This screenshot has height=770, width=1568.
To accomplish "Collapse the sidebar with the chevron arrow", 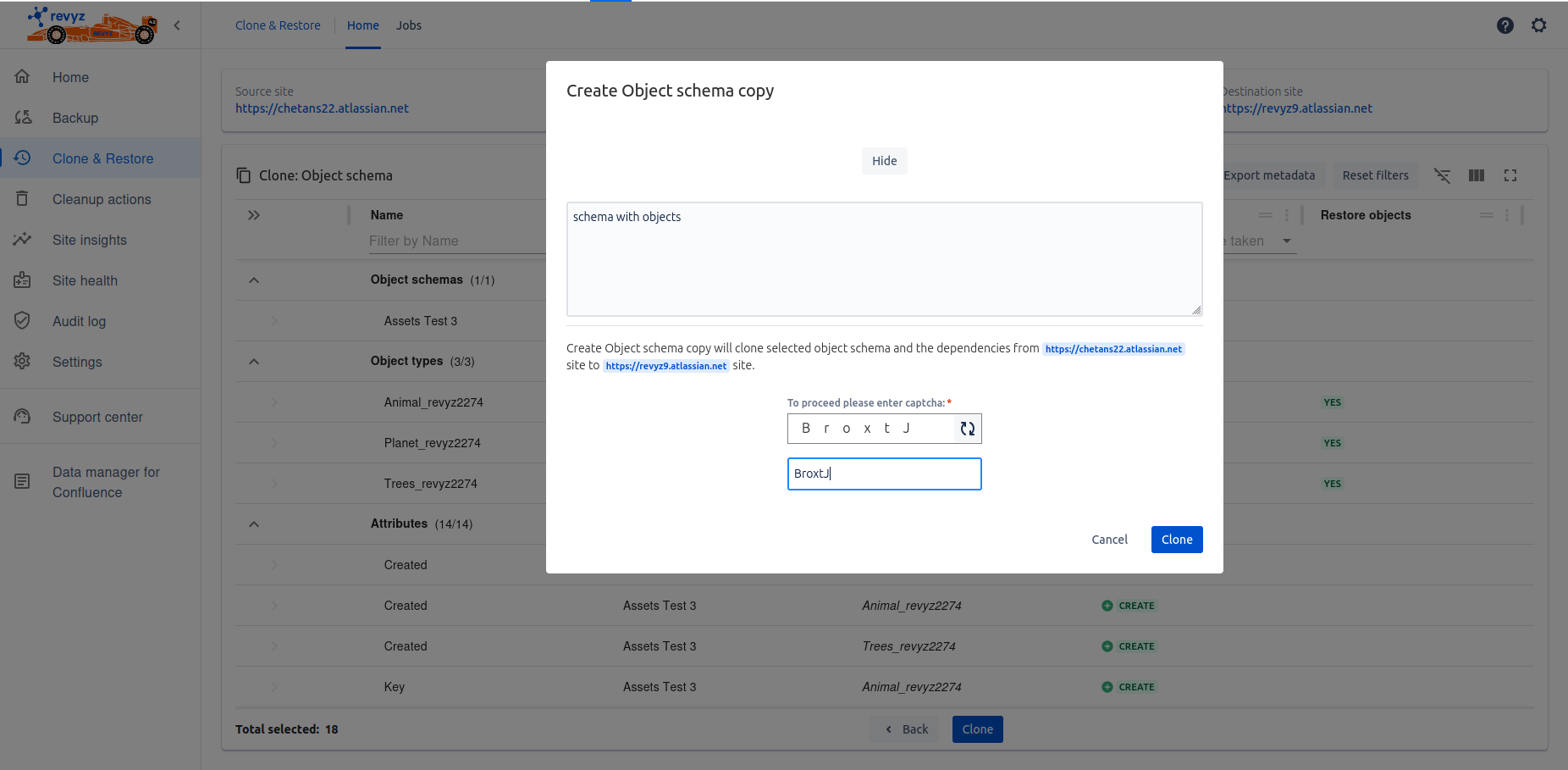I will [x=177, y=25].
